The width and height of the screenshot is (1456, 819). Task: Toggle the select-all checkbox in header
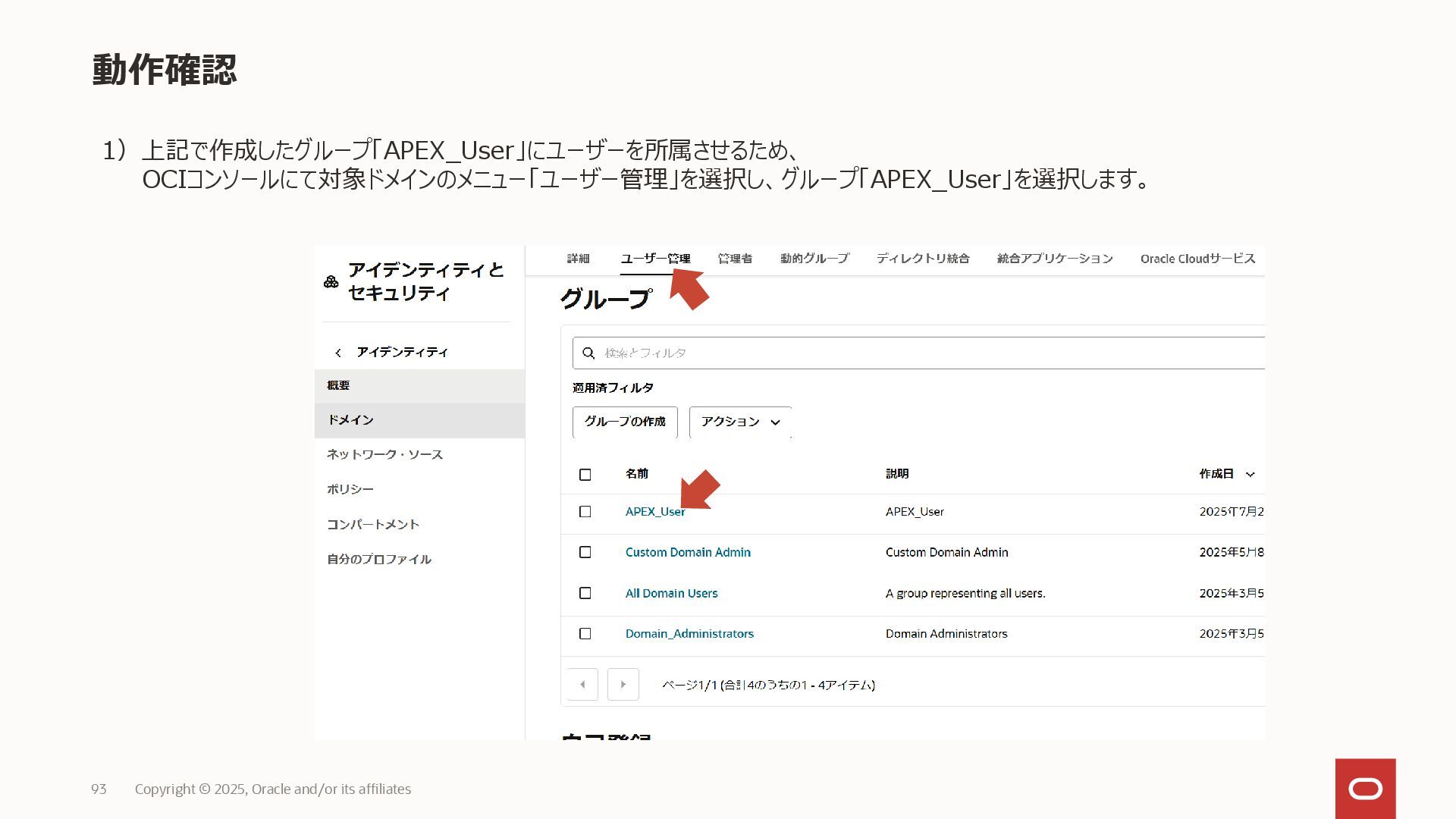[585, 475]
